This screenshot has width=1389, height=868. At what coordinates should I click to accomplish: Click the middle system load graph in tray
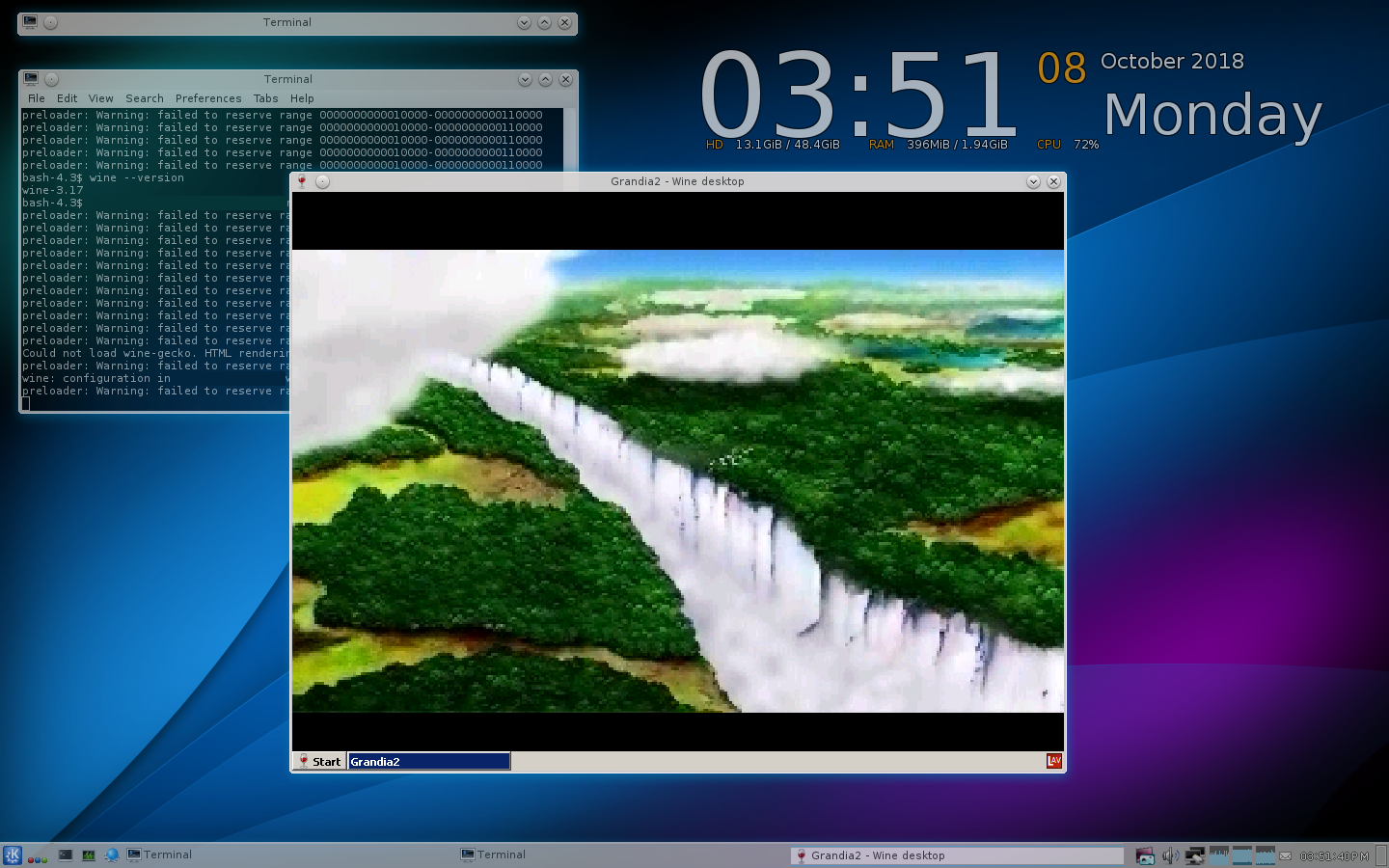click(x=1242, y=855)
